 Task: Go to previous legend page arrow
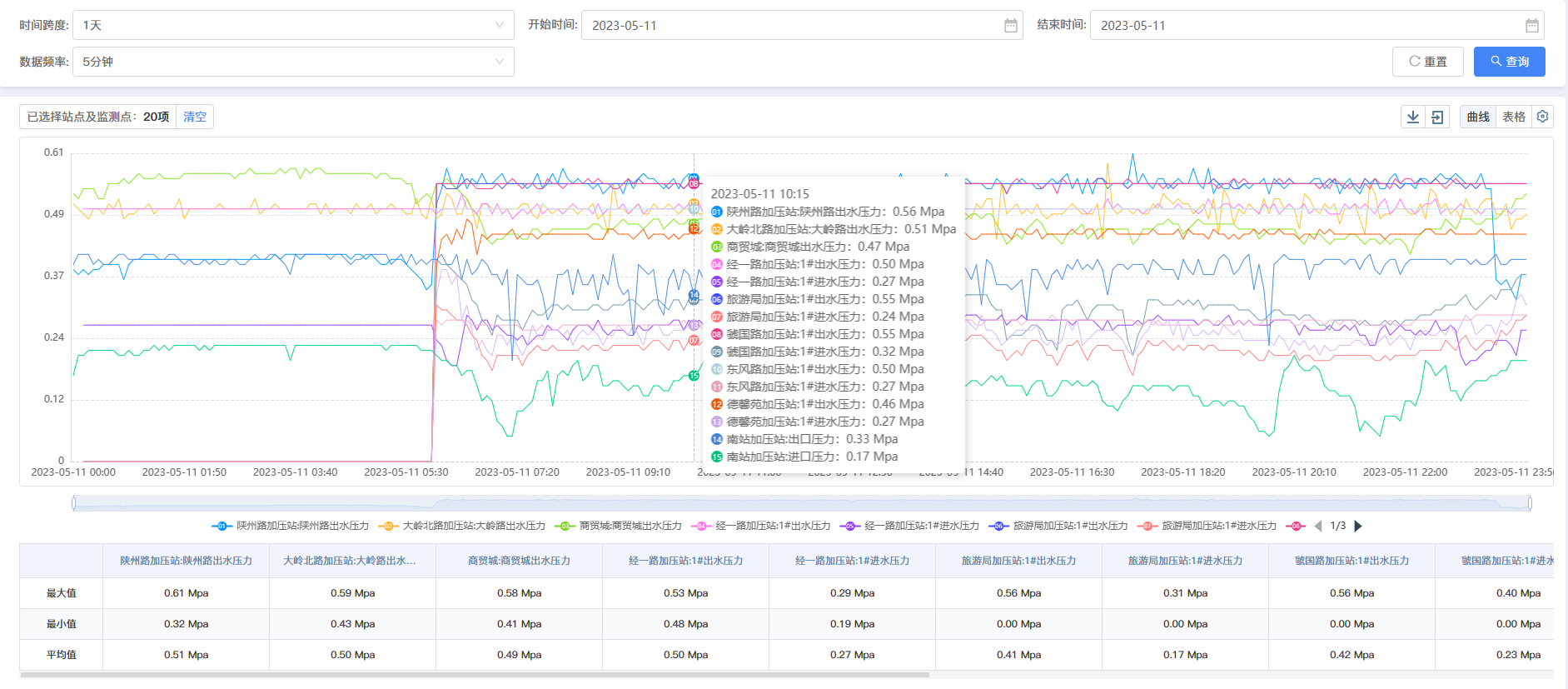(x=1318, y=526)
